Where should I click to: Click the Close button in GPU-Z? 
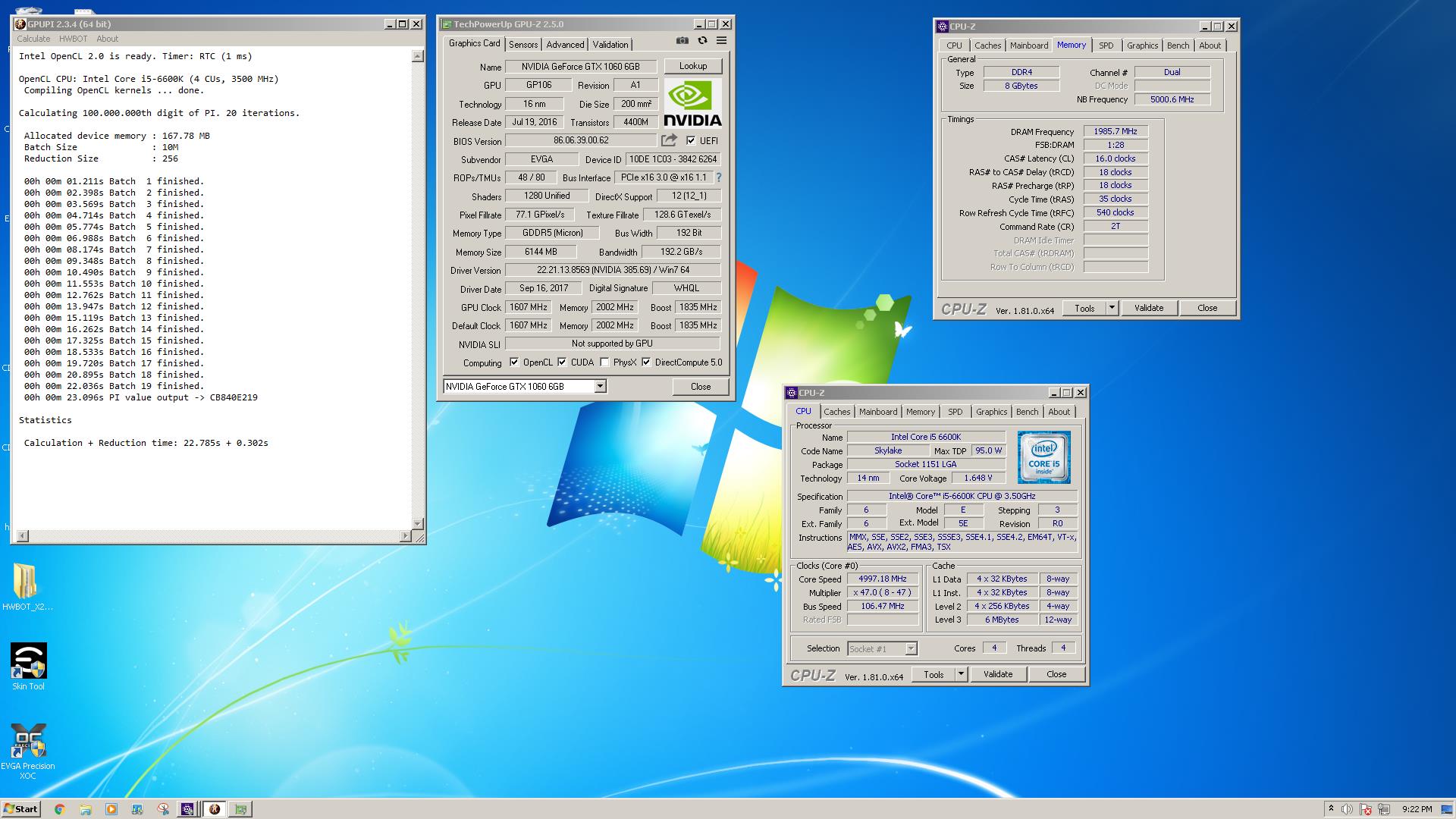[701, 387]
